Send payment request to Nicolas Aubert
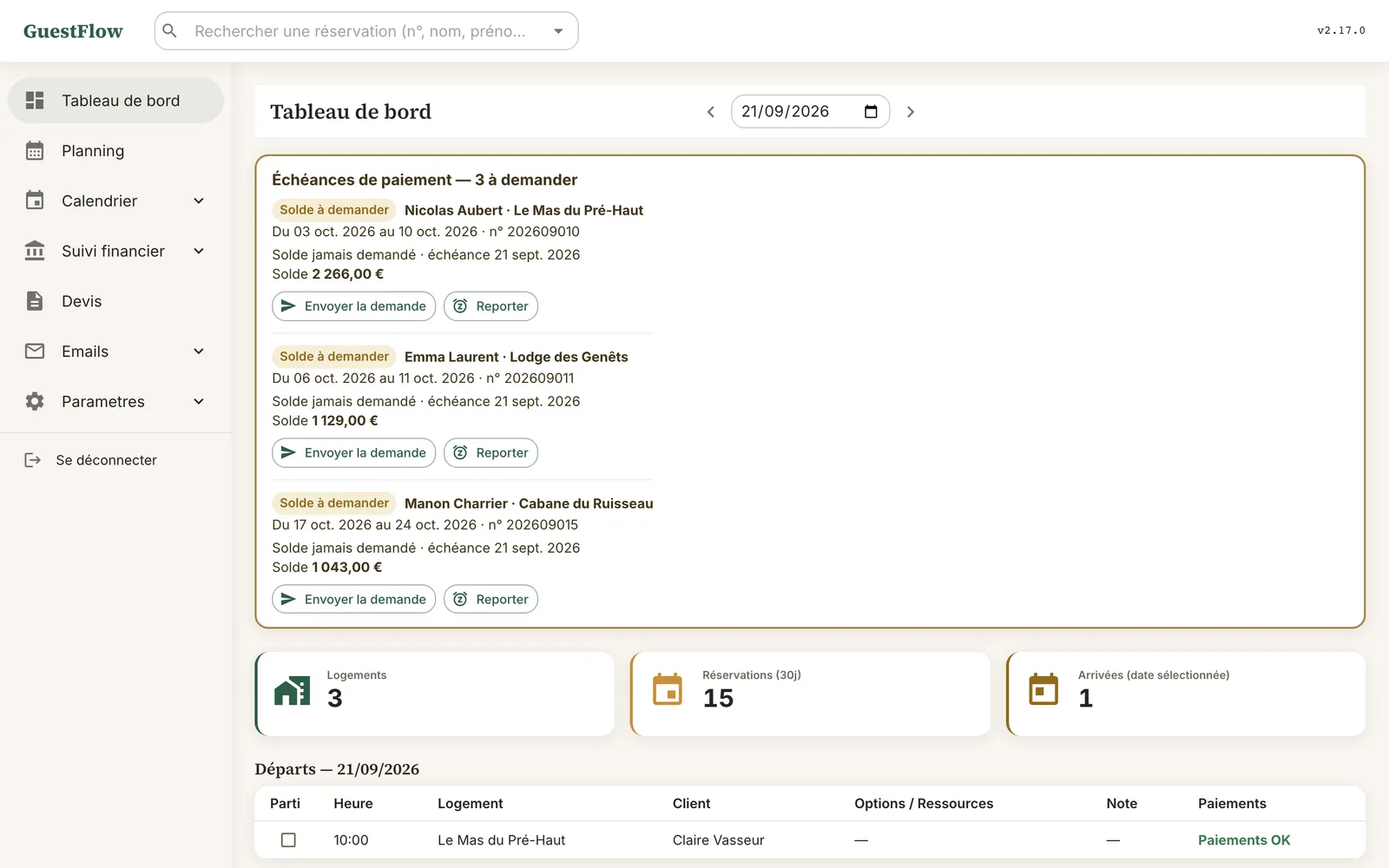The height and width of the screenshot is (868, 1389). click(353, 306)
